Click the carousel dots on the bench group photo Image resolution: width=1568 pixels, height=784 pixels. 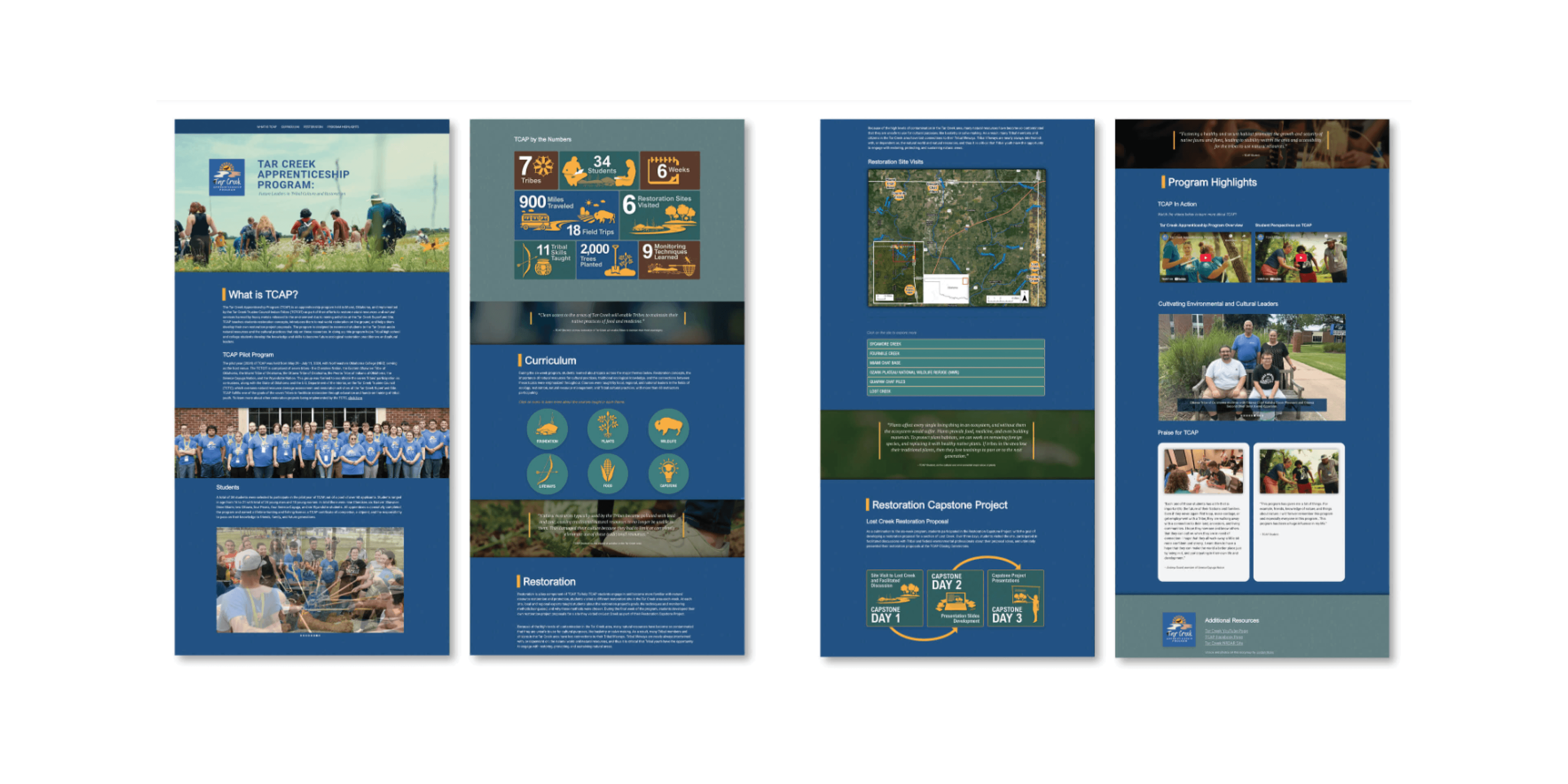coord(1252,415)
